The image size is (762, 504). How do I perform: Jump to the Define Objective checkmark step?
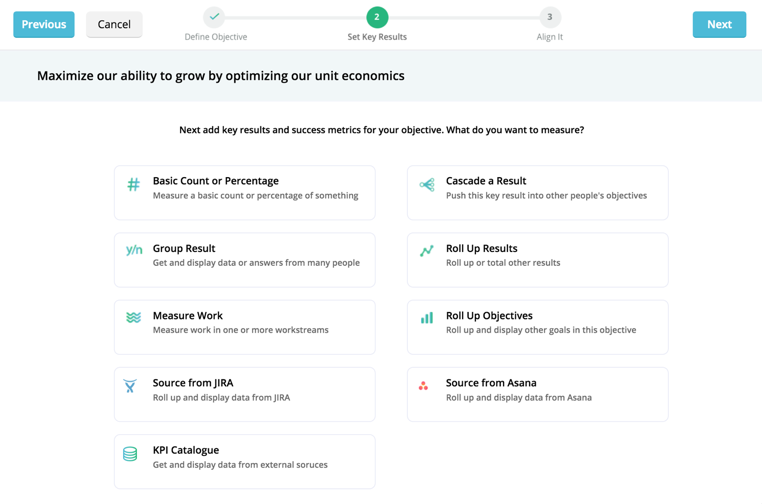(214, 17)
